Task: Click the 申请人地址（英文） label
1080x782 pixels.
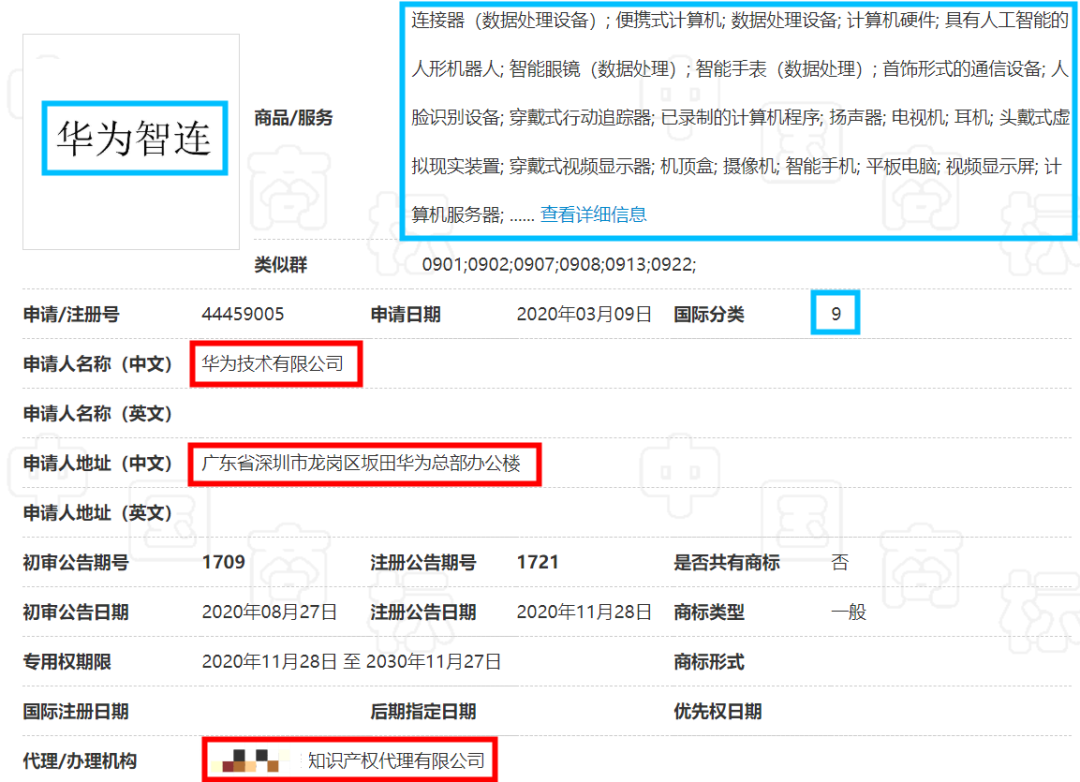Action: 97,513
